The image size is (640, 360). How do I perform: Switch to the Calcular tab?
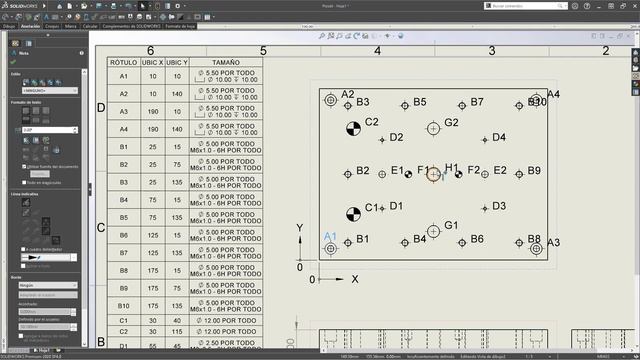pos(90,26)
